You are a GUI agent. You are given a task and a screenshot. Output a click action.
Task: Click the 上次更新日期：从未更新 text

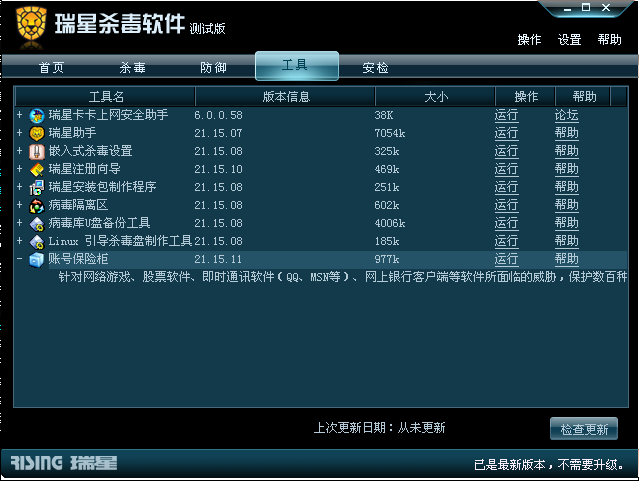click(379, 428)
